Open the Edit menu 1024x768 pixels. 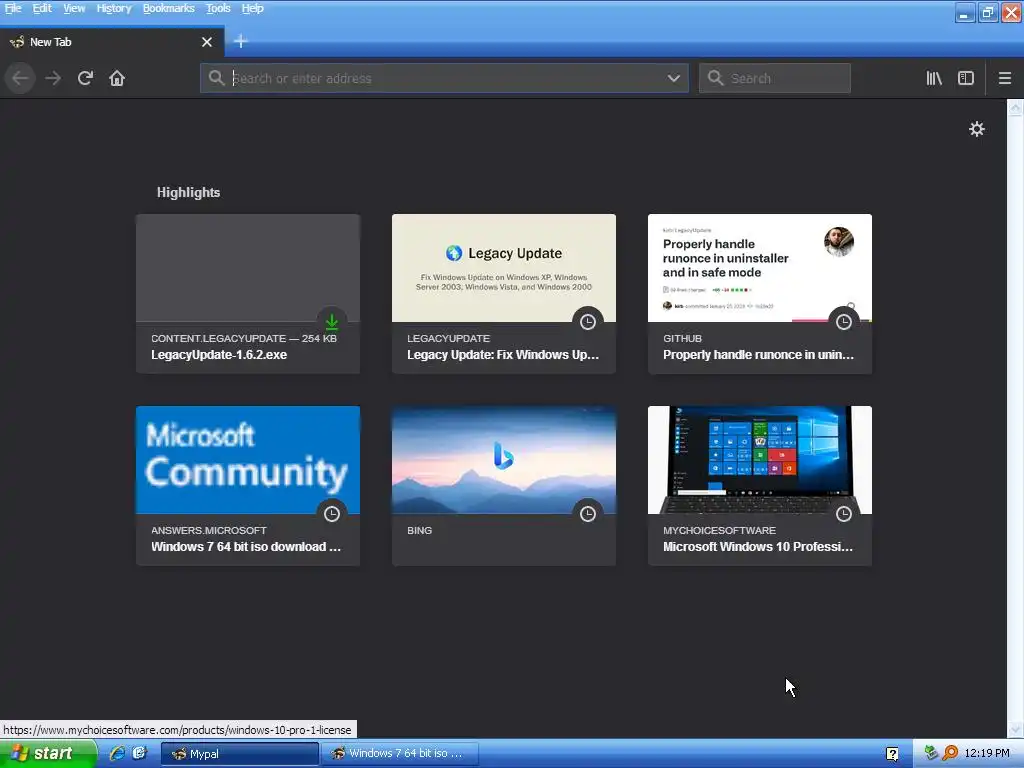tap(42, 8)
